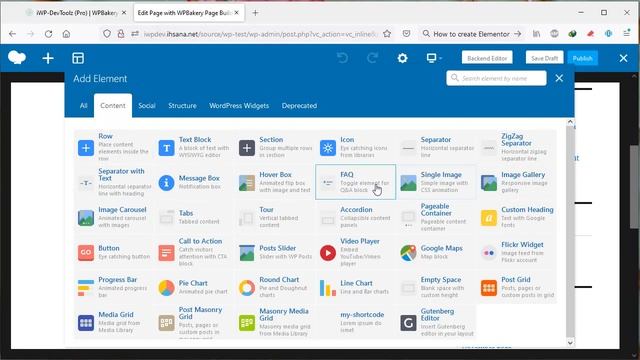The width and height of the screenshot is (640, 360).
Task: Open responsive preview device dropdown
Action: click(x=433, y=58)
